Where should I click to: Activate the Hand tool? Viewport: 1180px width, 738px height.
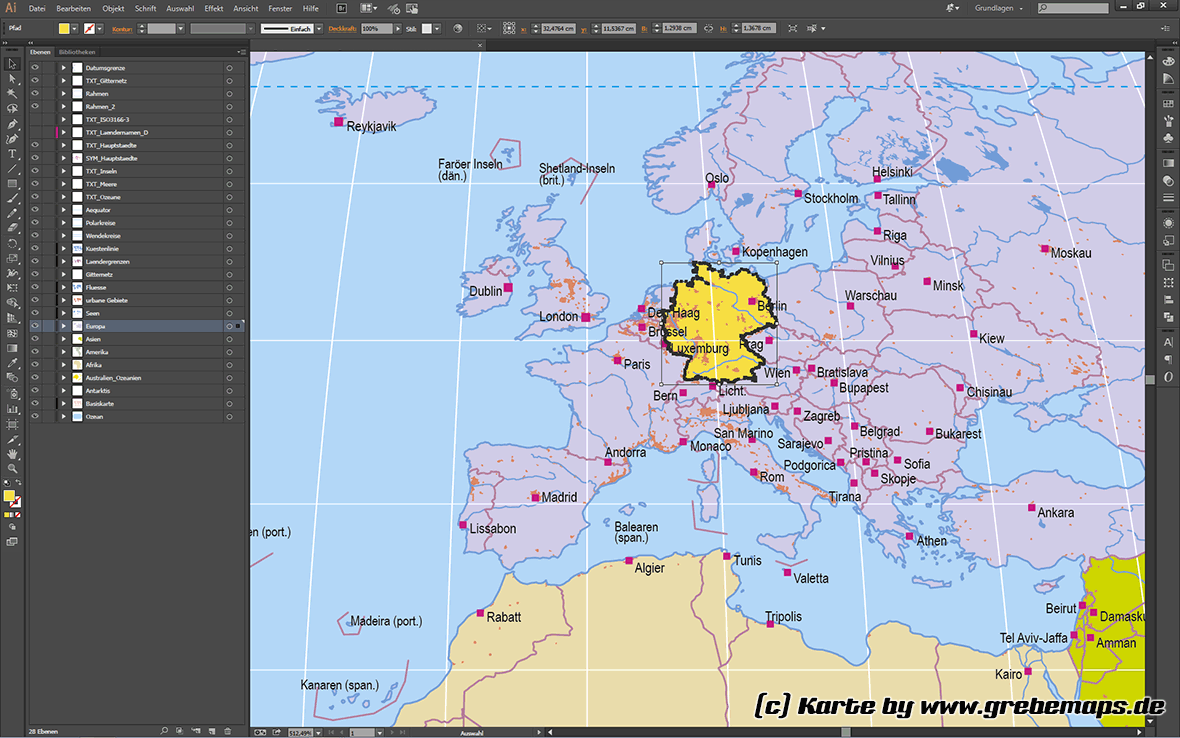click(x=13, y=454)
